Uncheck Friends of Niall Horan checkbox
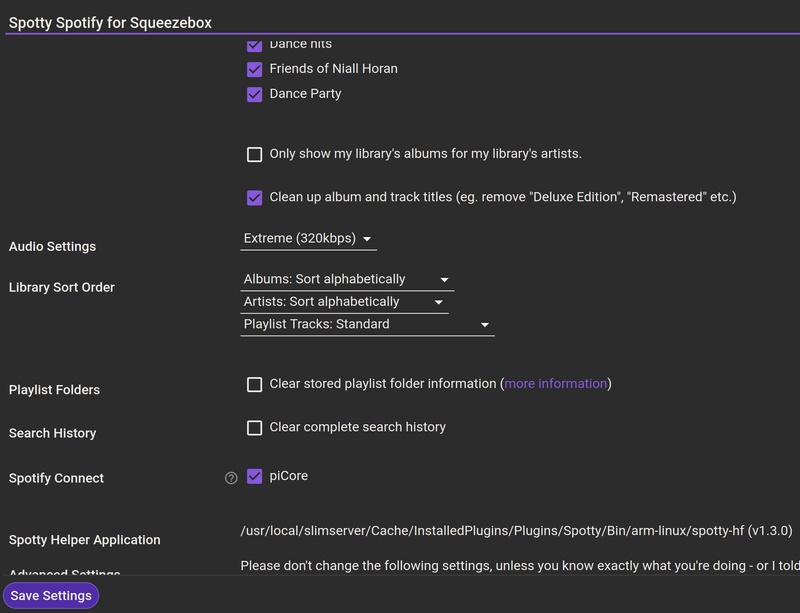The height and width of the screenshot is (613, 800). click(254, 69)
